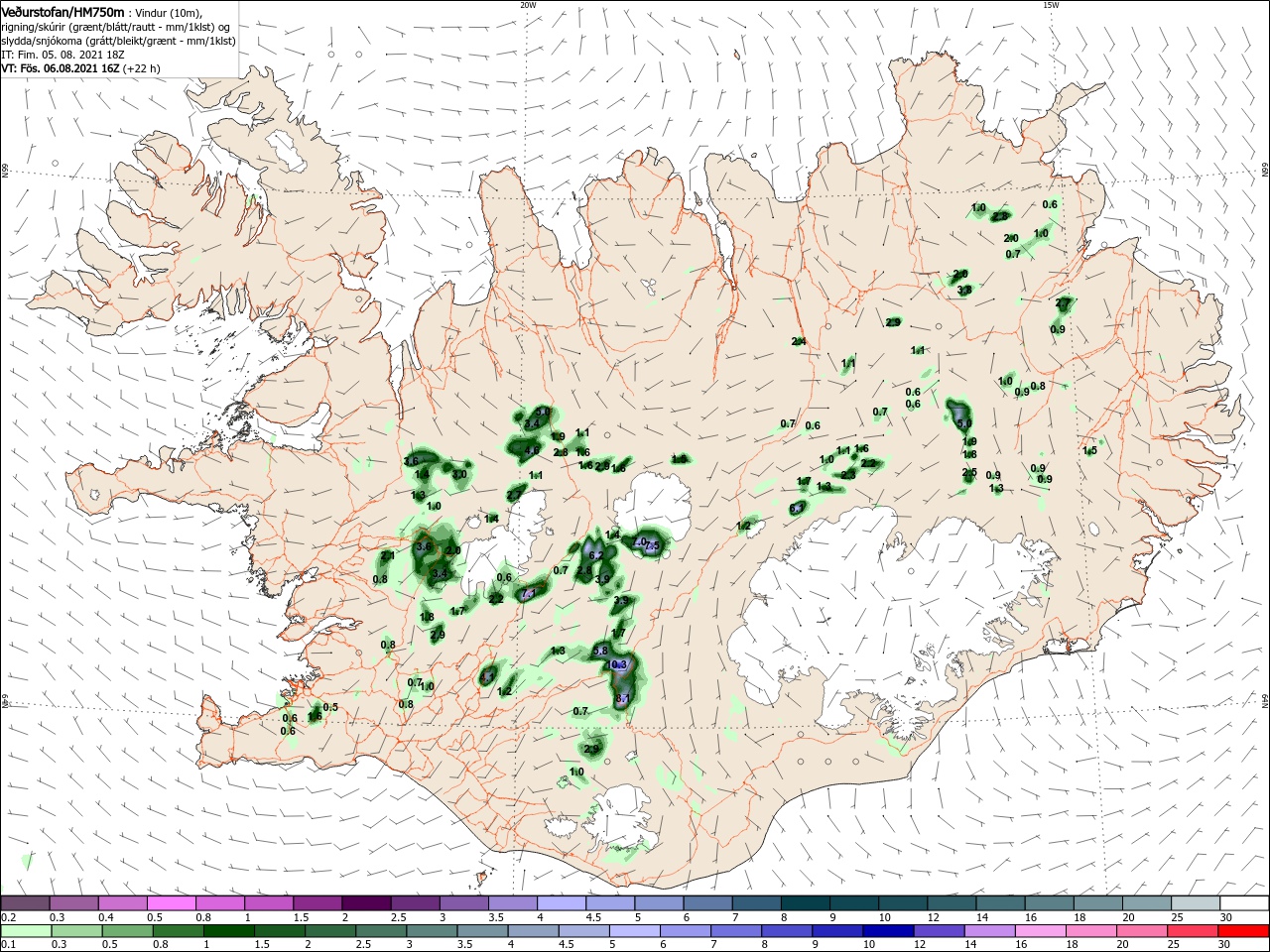
Task: Pick the lavender 4 swatch in upper legend row
Action: click(x=561, y=903)
